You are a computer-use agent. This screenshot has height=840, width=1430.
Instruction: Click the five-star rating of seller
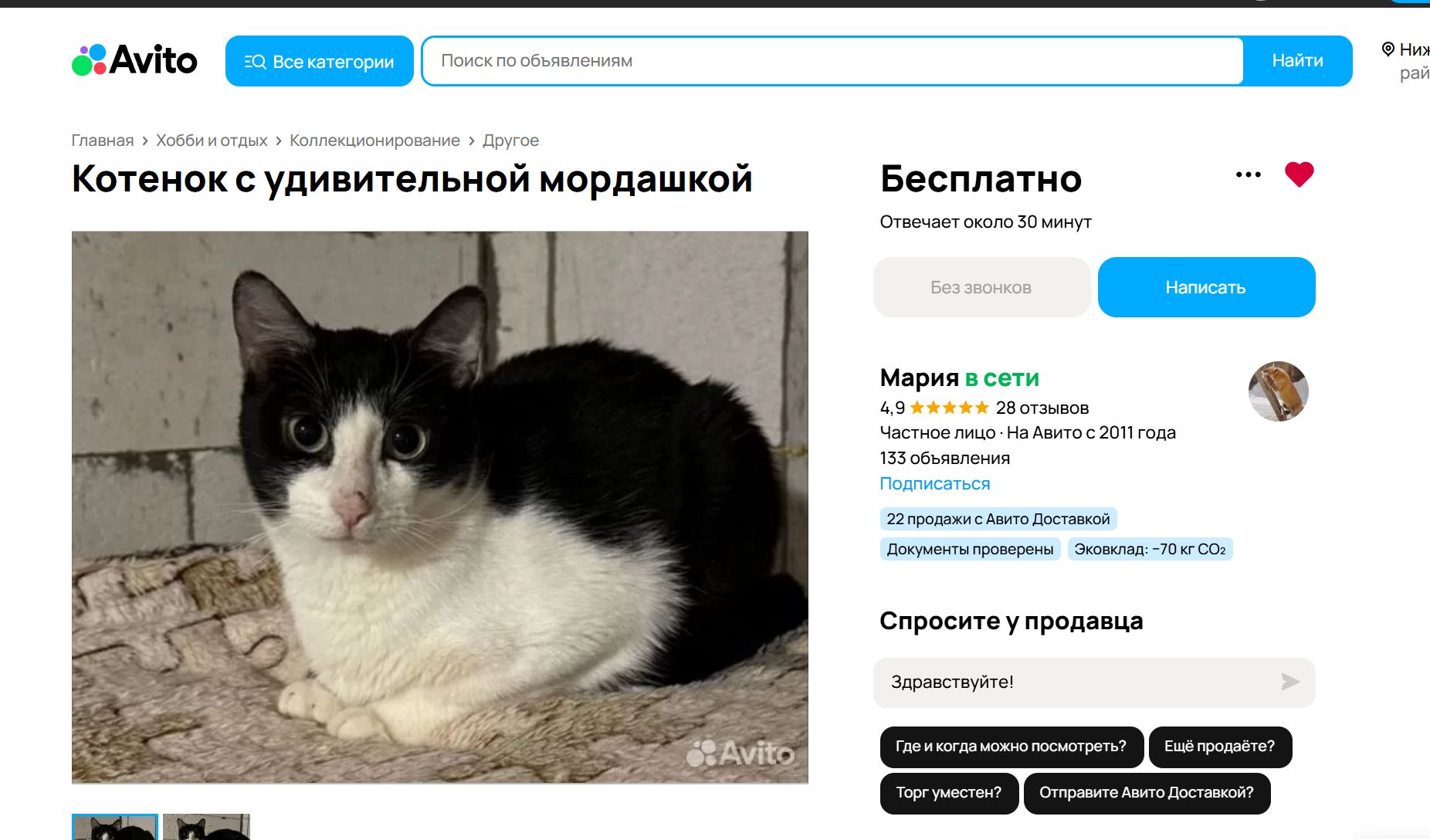(x=949, y=408)
